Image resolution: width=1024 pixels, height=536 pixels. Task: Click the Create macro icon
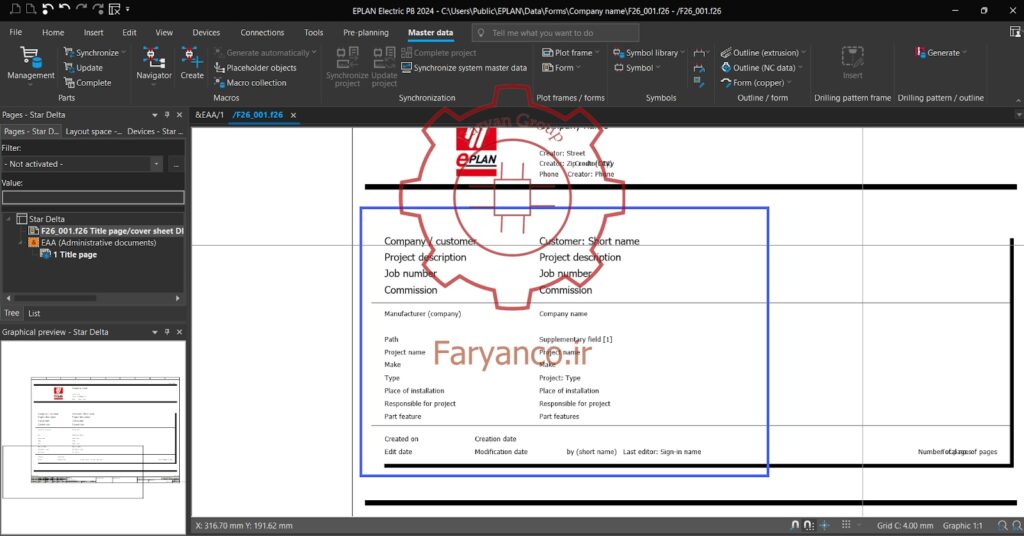[192, 64]
